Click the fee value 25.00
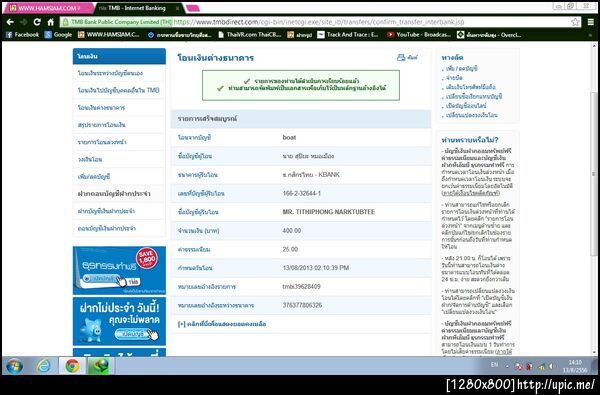Viewport: 600px width, 395px height. 290,249
